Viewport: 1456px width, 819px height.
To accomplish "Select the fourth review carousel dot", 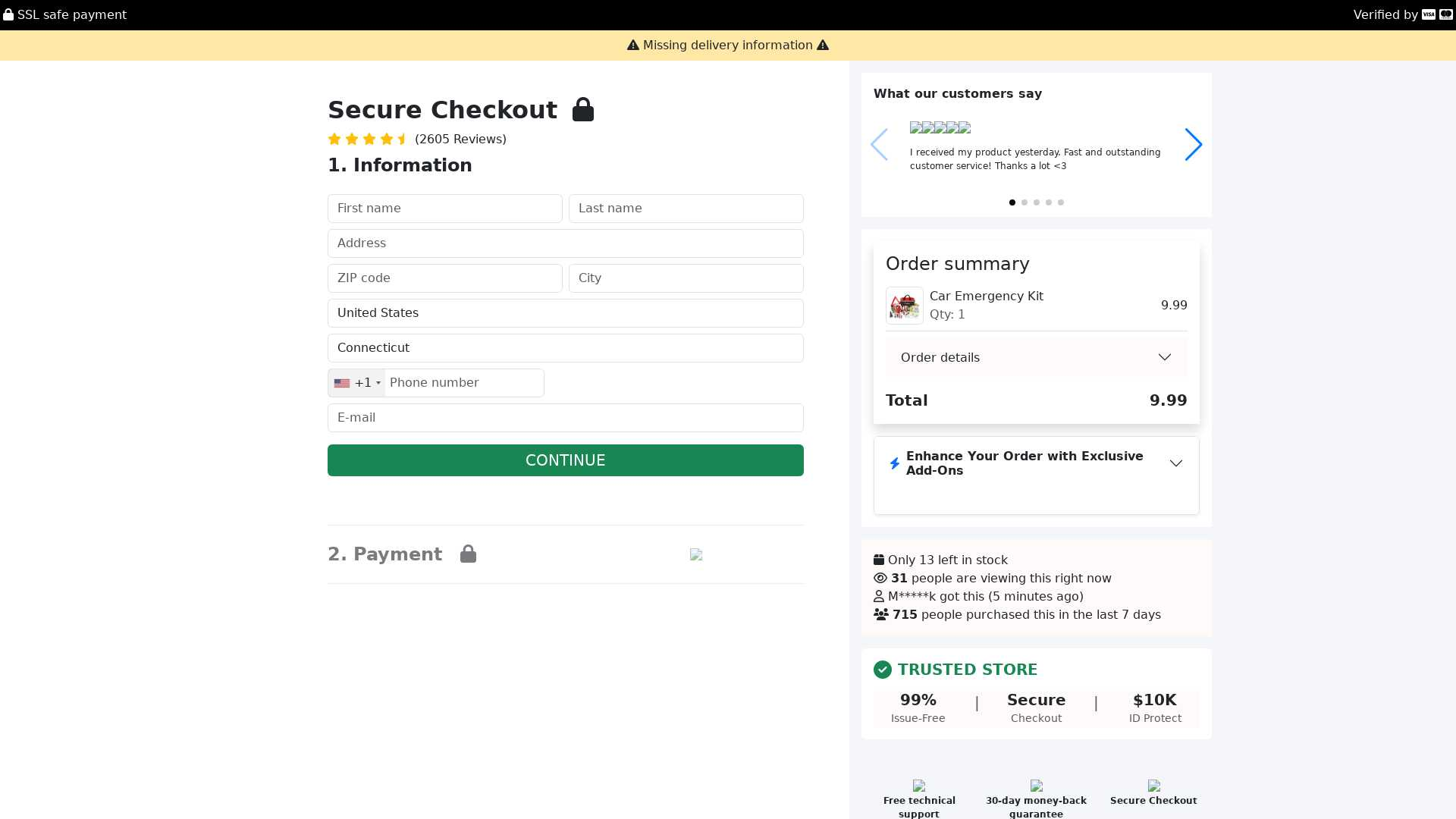I will tap(1049, 202).
